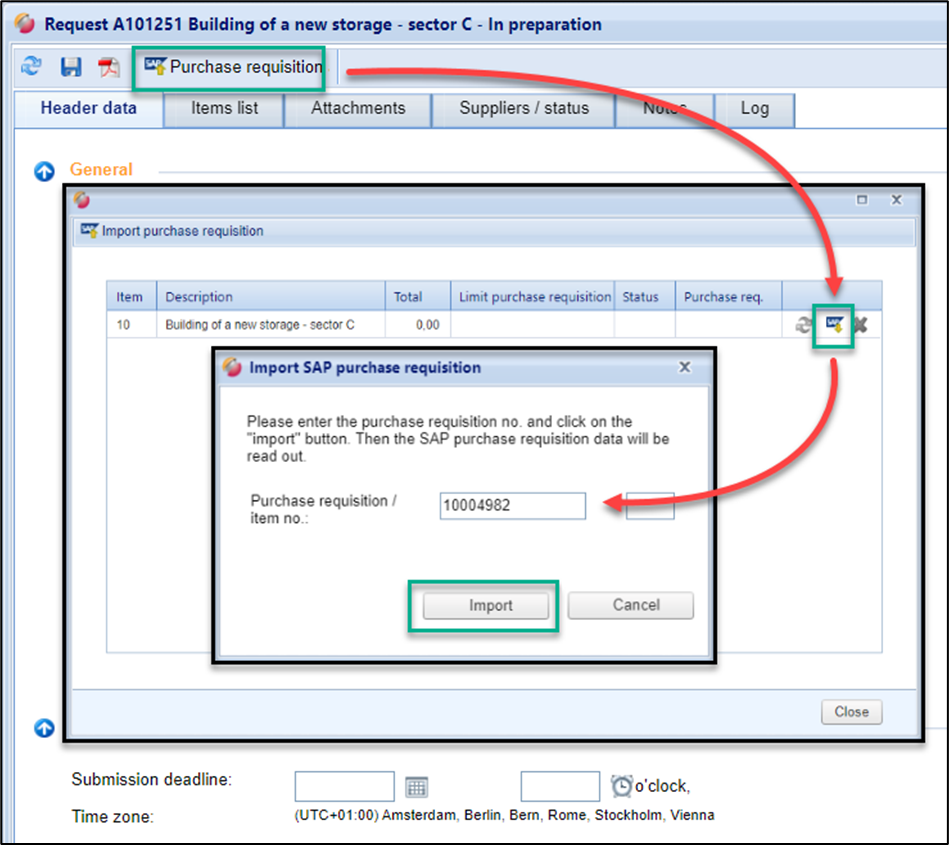Open Purchase requisition from toolbar
The image size is (949, 845).
click(234, 67)
